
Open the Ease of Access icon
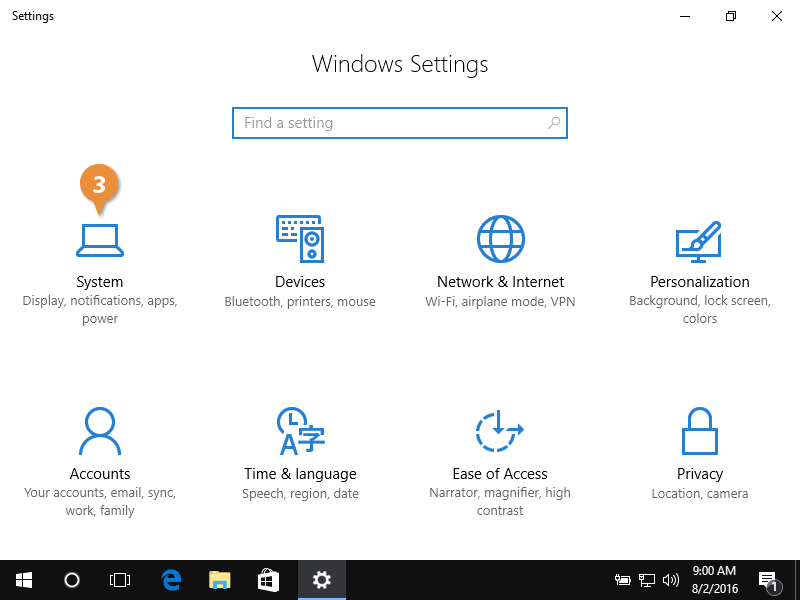pyautogui.click(x=500, y=431)
